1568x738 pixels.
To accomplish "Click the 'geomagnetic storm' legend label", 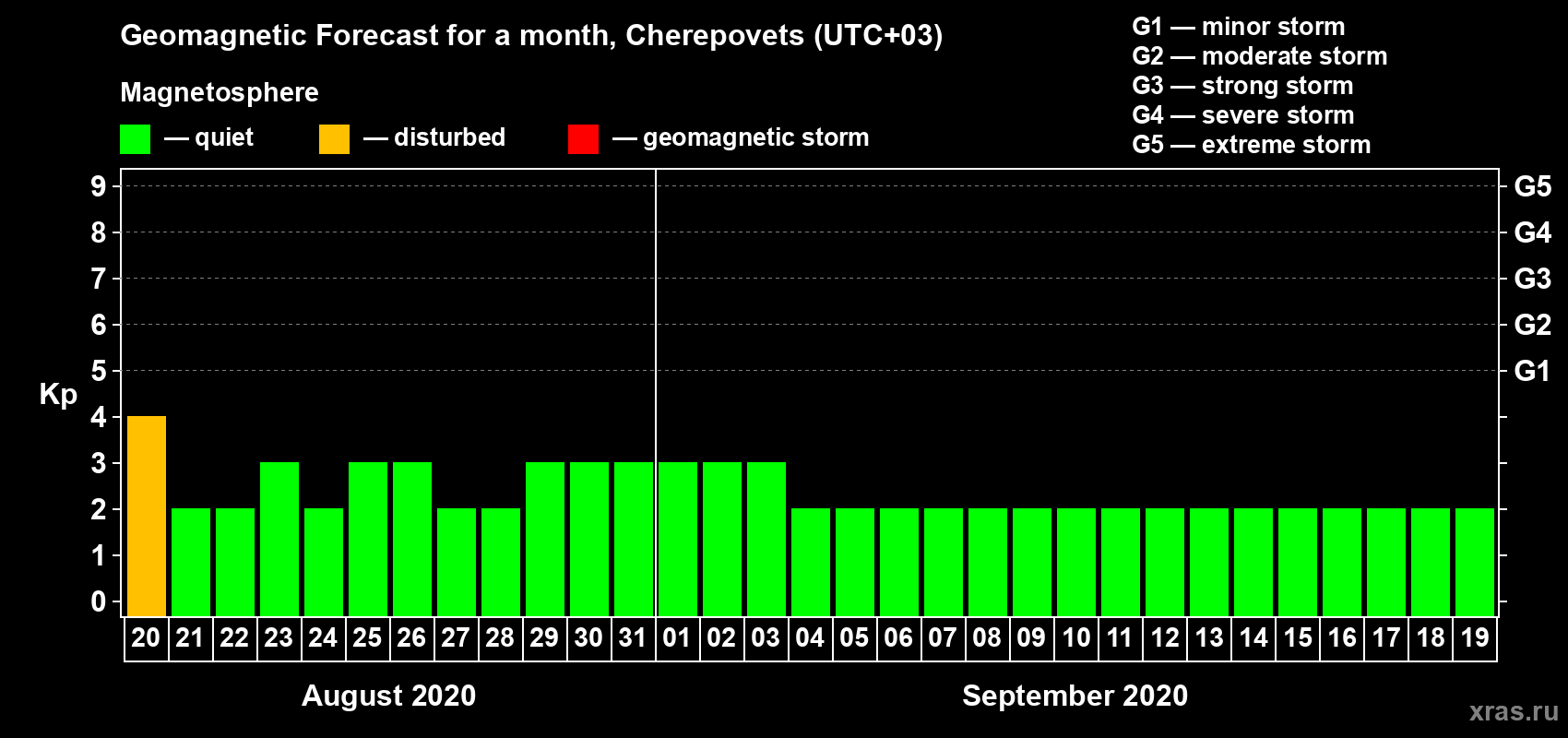I will (x=755, y=138).
